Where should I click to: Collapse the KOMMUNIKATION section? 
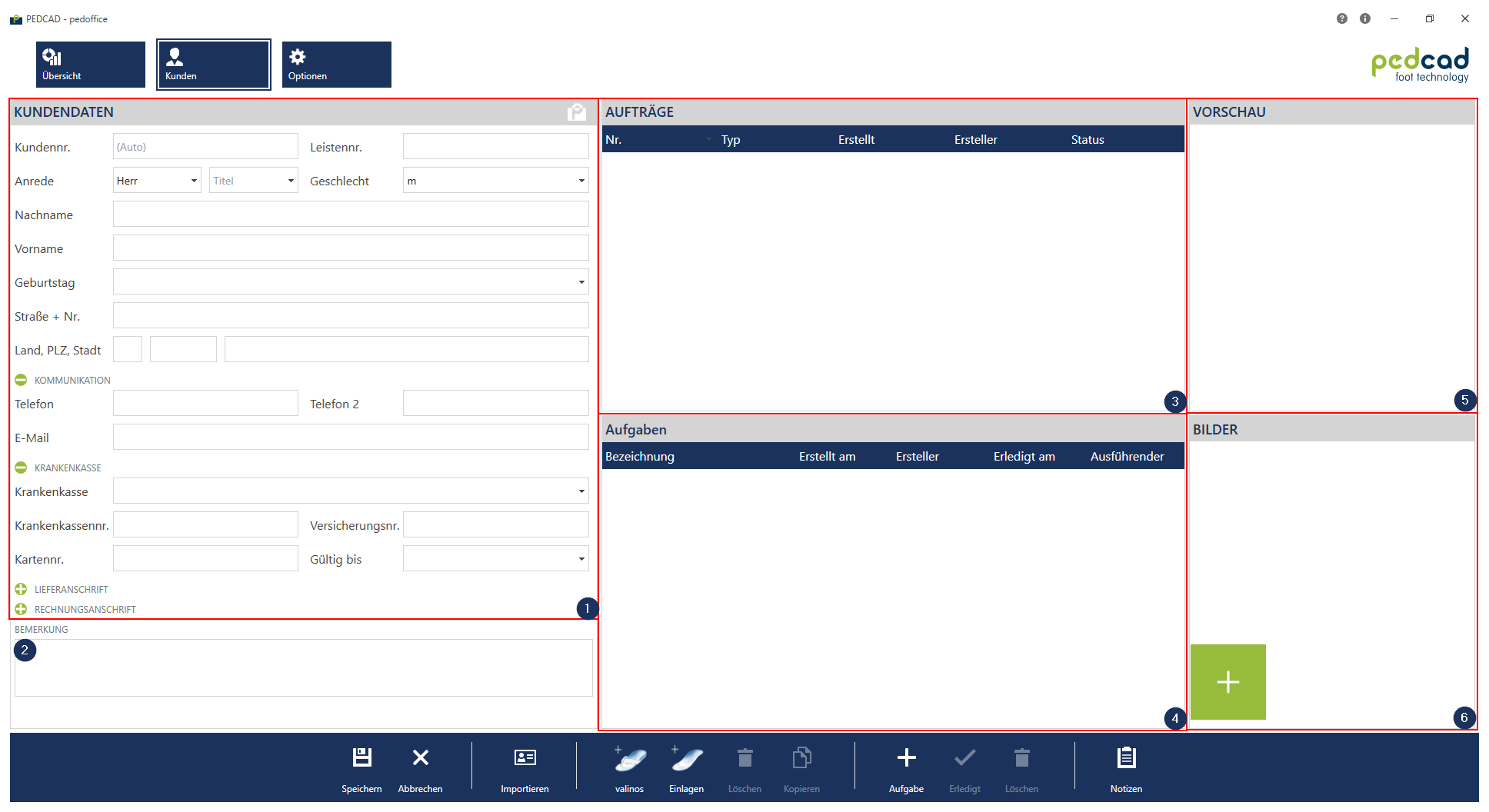click(21, 380)
